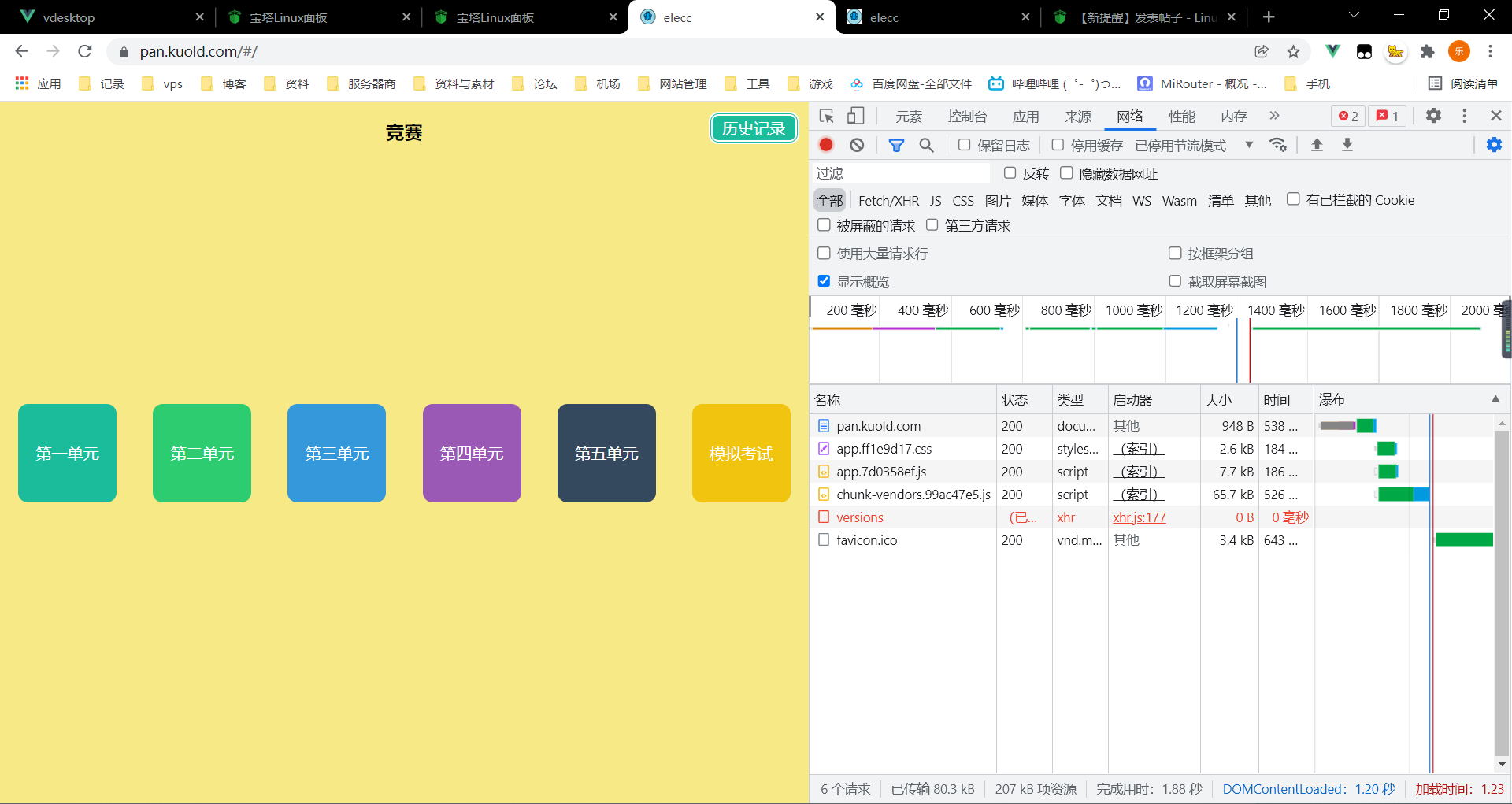
Task: Open the fifth unit dark card
Action: click(606, 453)
